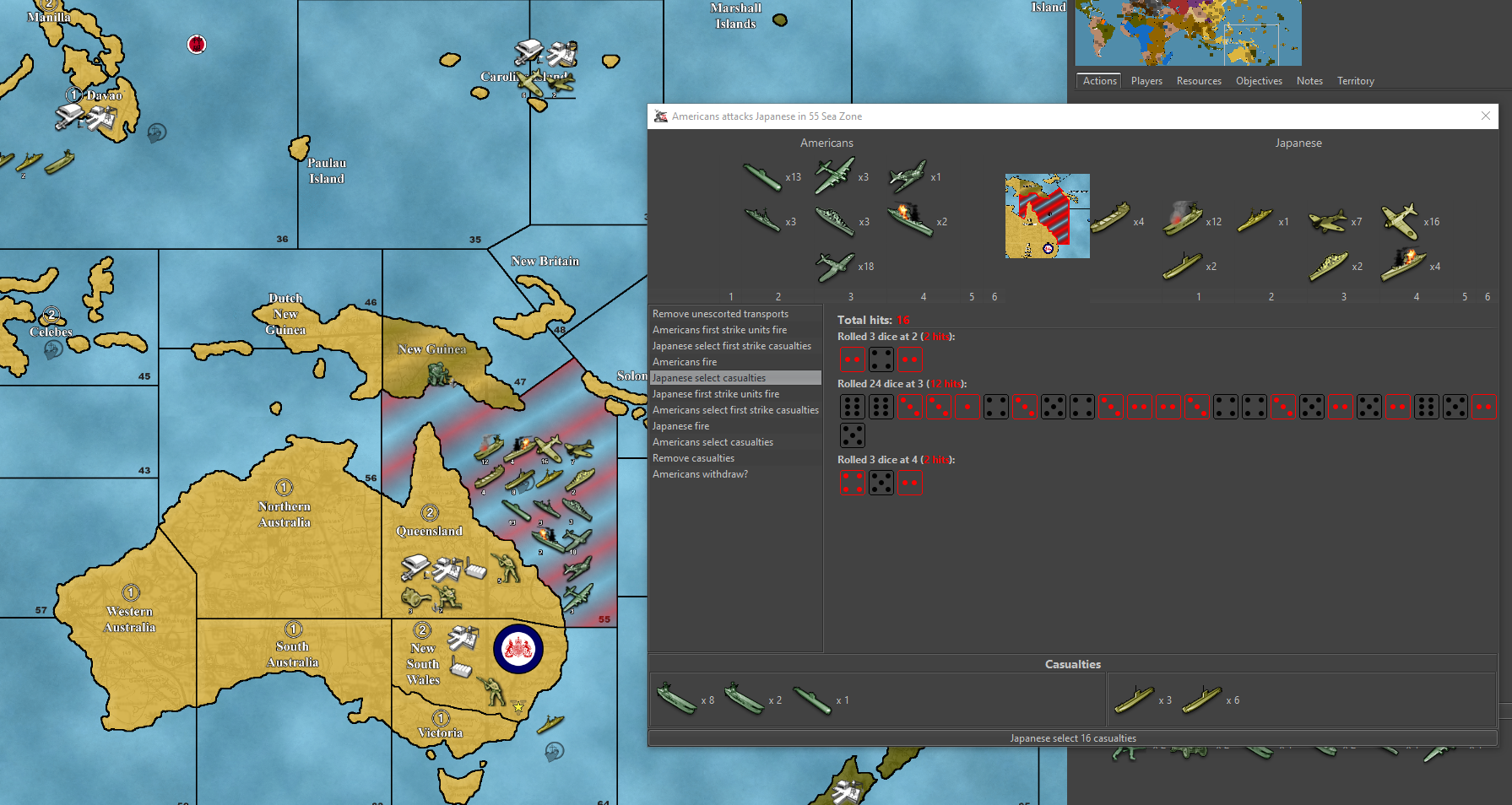Click the Northern Australia territory label
1512x805 pixels.
click(x=285, y=514)
